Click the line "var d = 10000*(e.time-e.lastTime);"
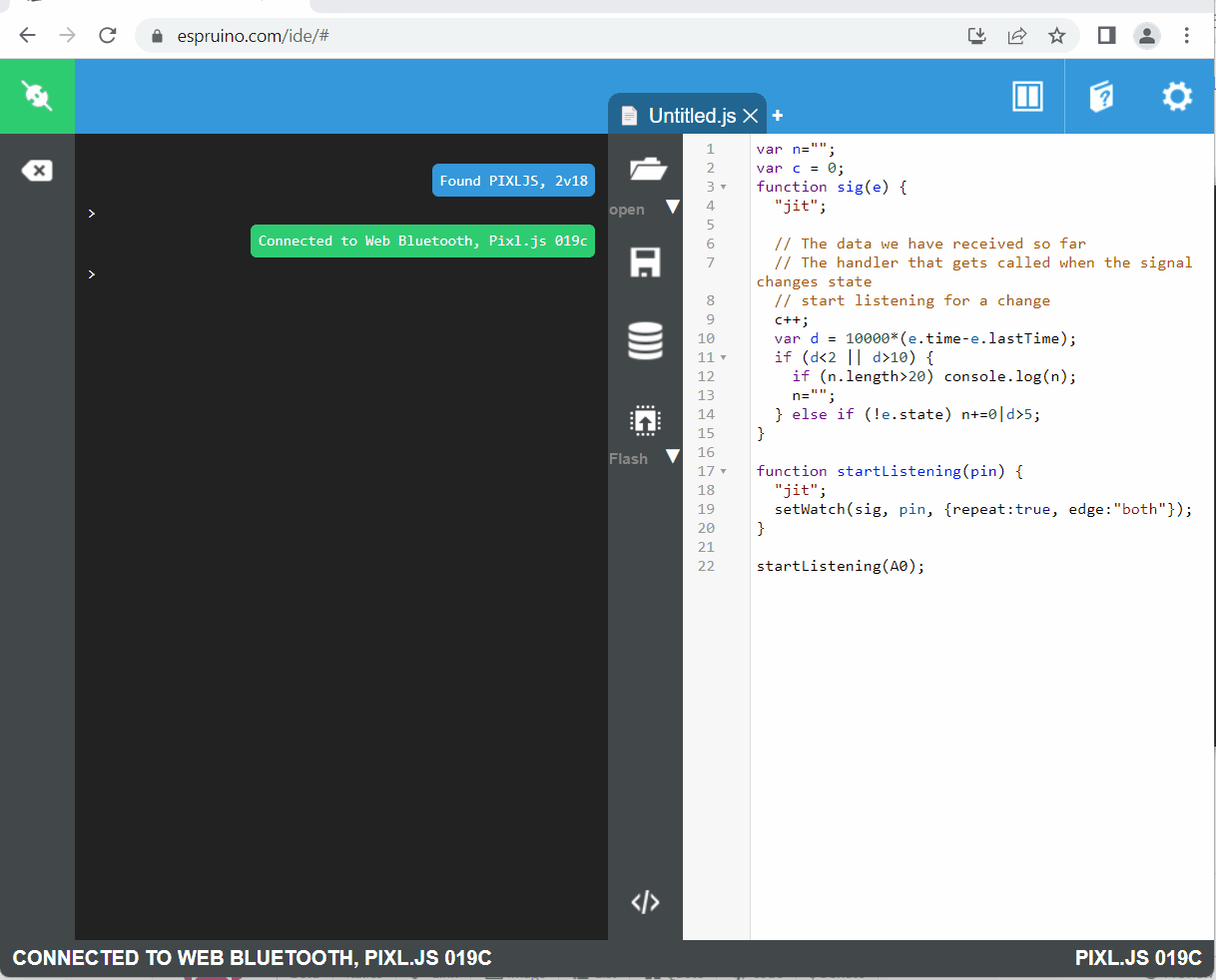1216x980 pixels. [x=925, y=338]
